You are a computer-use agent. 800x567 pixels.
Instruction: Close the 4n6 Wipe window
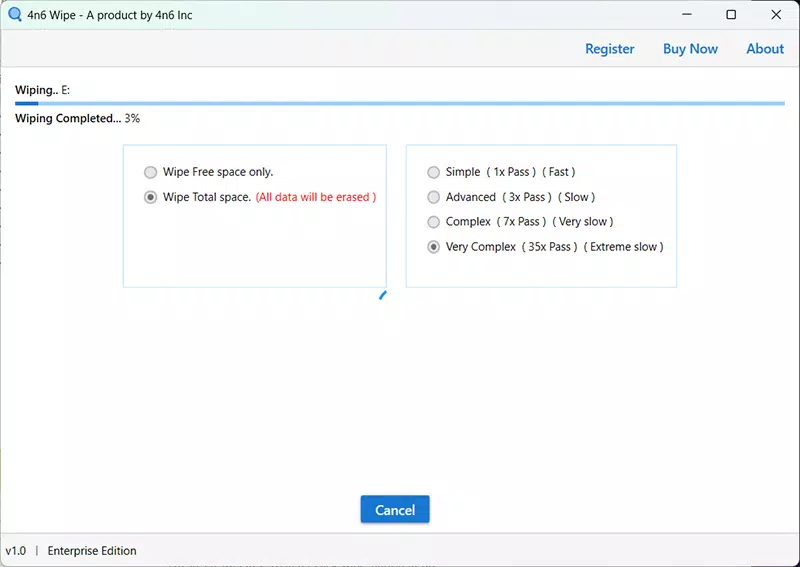pyautogui.click(x=776, y=15)
